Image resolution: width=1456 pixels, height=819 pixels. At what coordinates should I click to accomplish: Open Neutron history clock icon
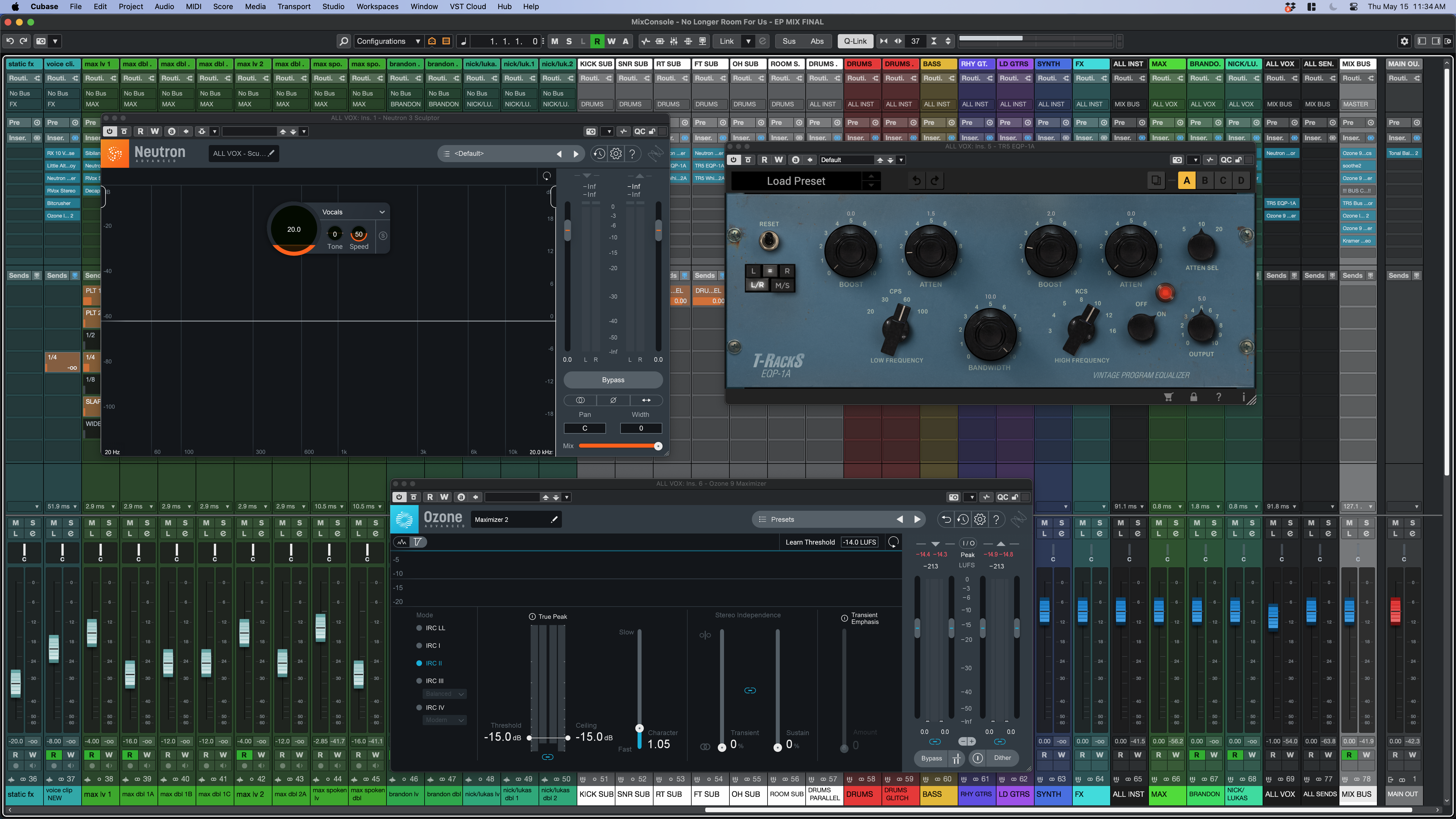click(x=599, y=153)
